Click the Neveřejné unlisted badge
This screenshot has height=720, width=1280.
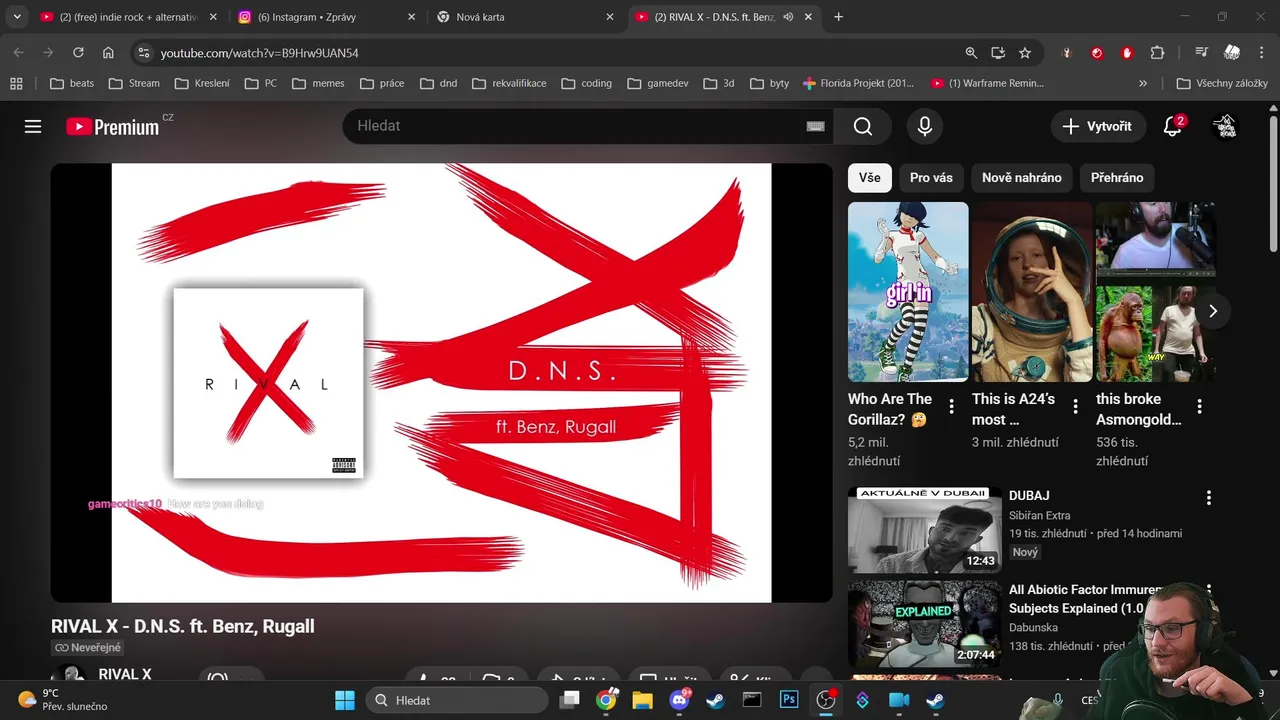(88, 648)
